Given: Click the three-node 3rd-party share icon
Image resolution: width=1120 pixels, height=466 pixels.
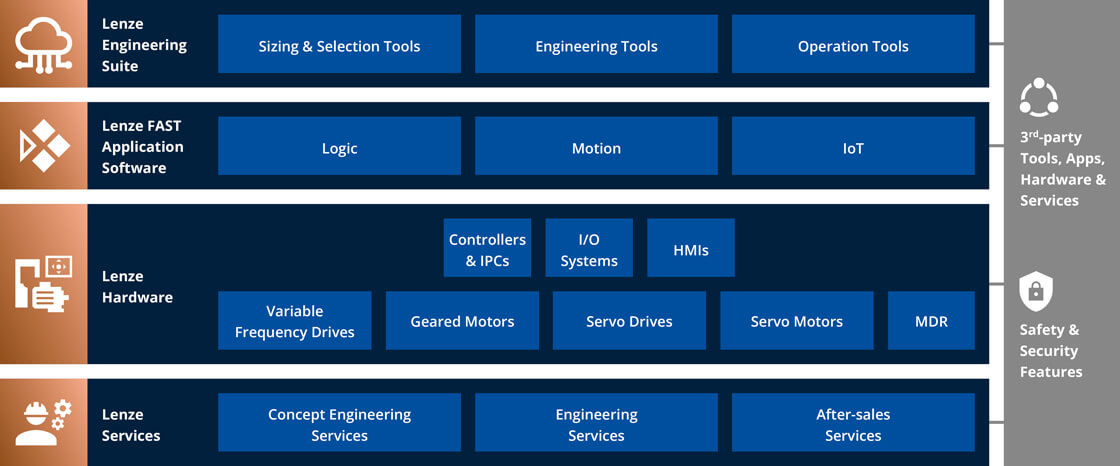Looking at the screenshot, I should (1039, 96).
